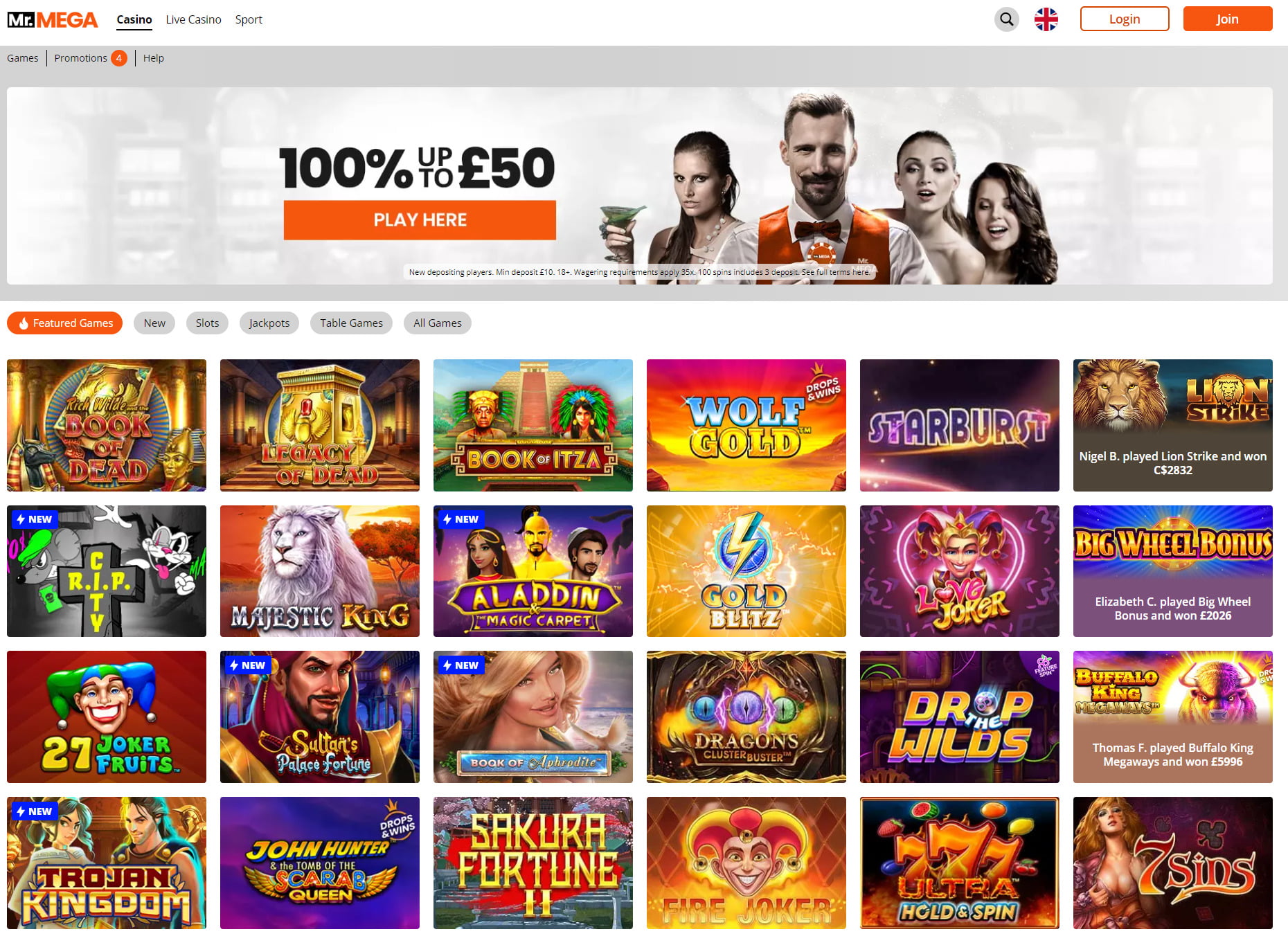Click the Login button
1288x936 pixels.
[1125, 19]
